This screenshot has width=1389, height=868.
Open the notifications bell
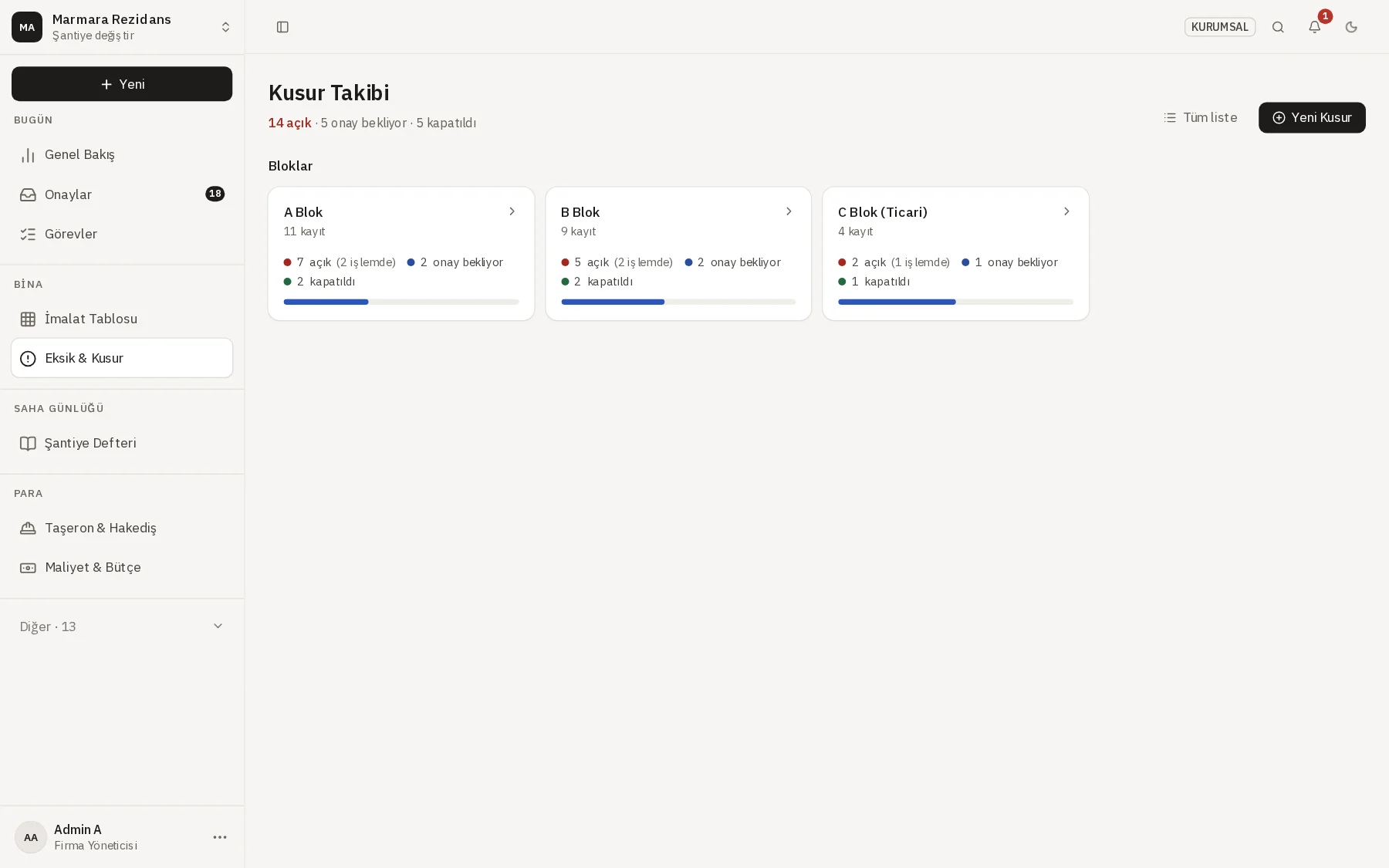(1315, 27)
